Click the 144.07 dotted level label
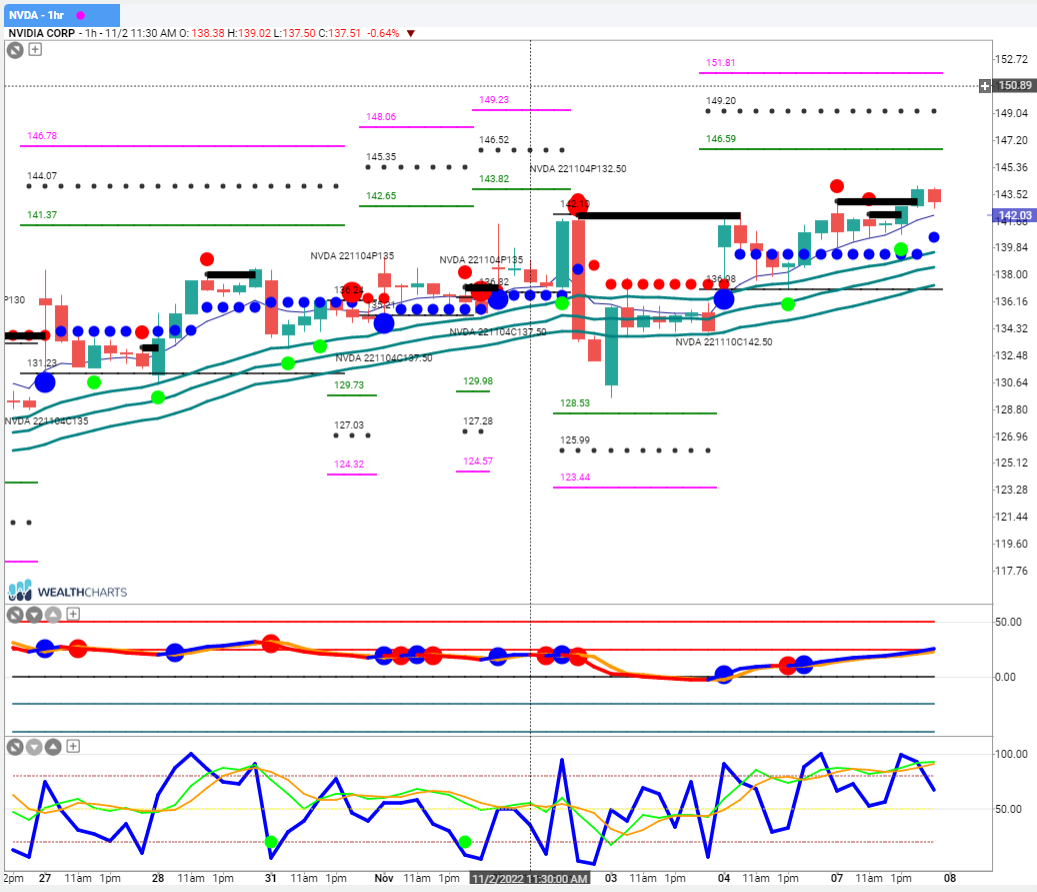 [x=42, y=176]
